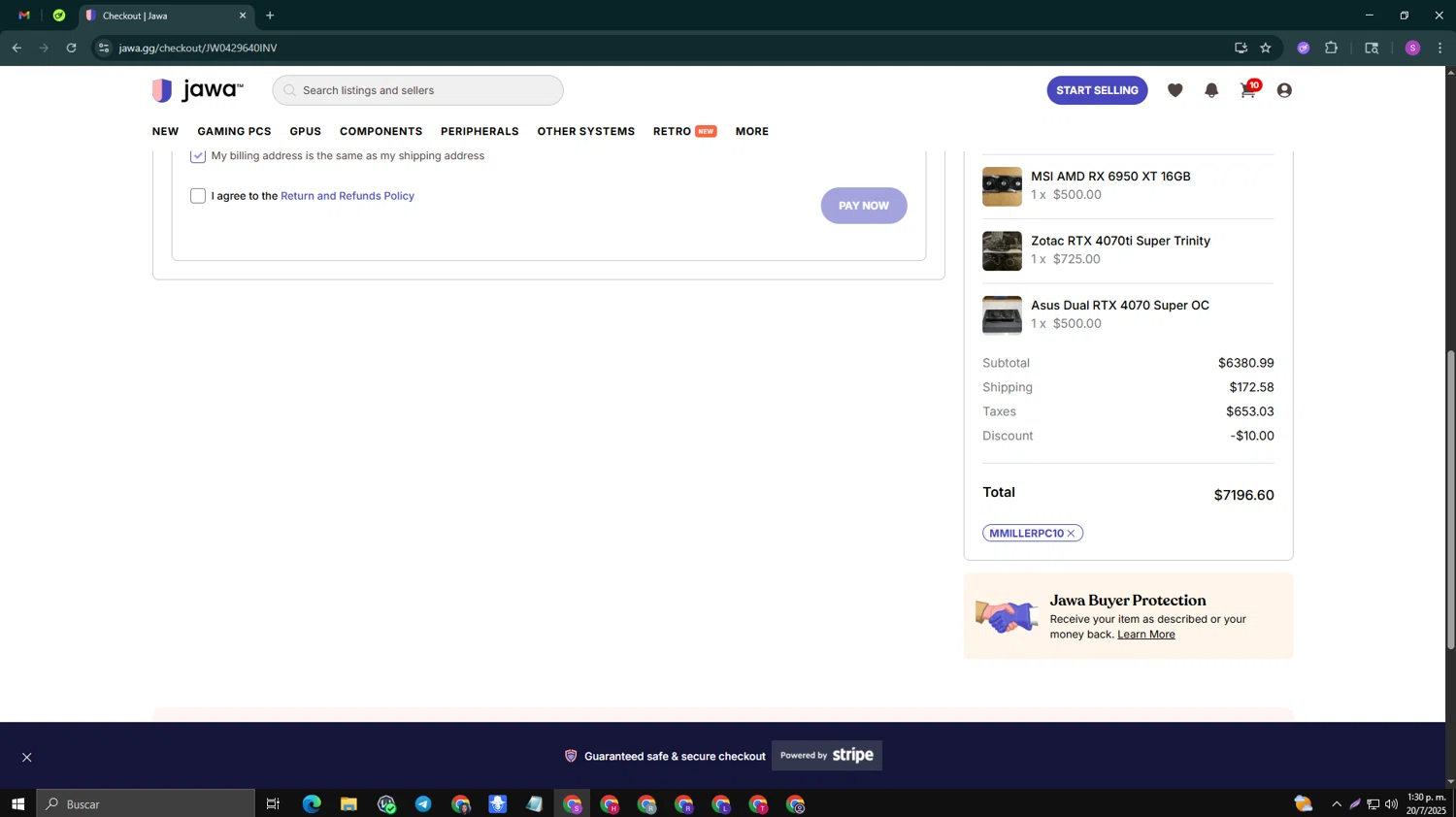Click the Subtotal value $6380.99

[x=1246, y=363]
